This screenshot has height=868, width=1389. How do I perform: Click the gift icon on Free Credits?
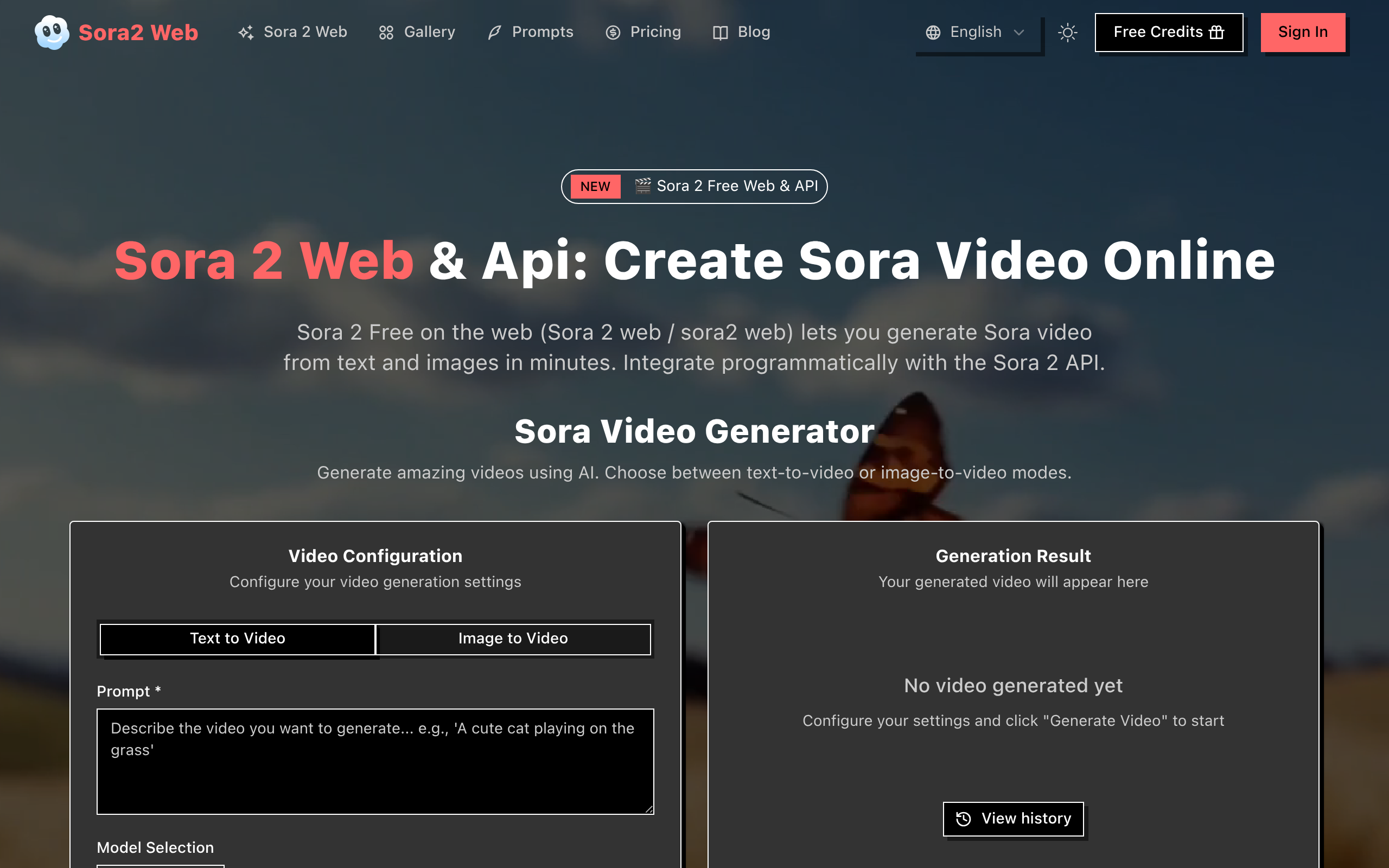pyautogui.click(x=1217, y=32)
